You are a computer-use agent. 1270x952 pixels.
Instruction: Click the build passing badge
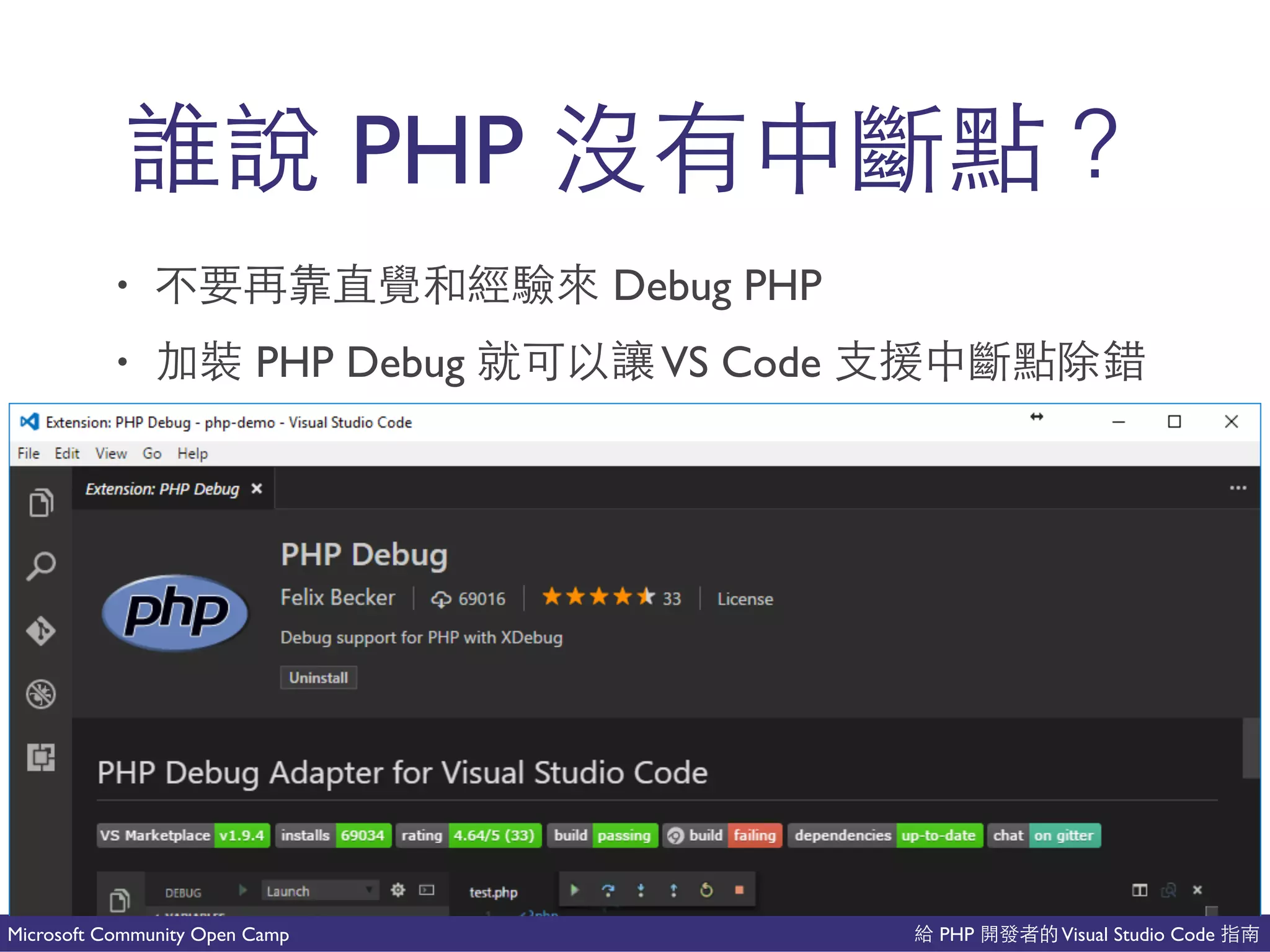pyautogui.click(x=602, y=835)
